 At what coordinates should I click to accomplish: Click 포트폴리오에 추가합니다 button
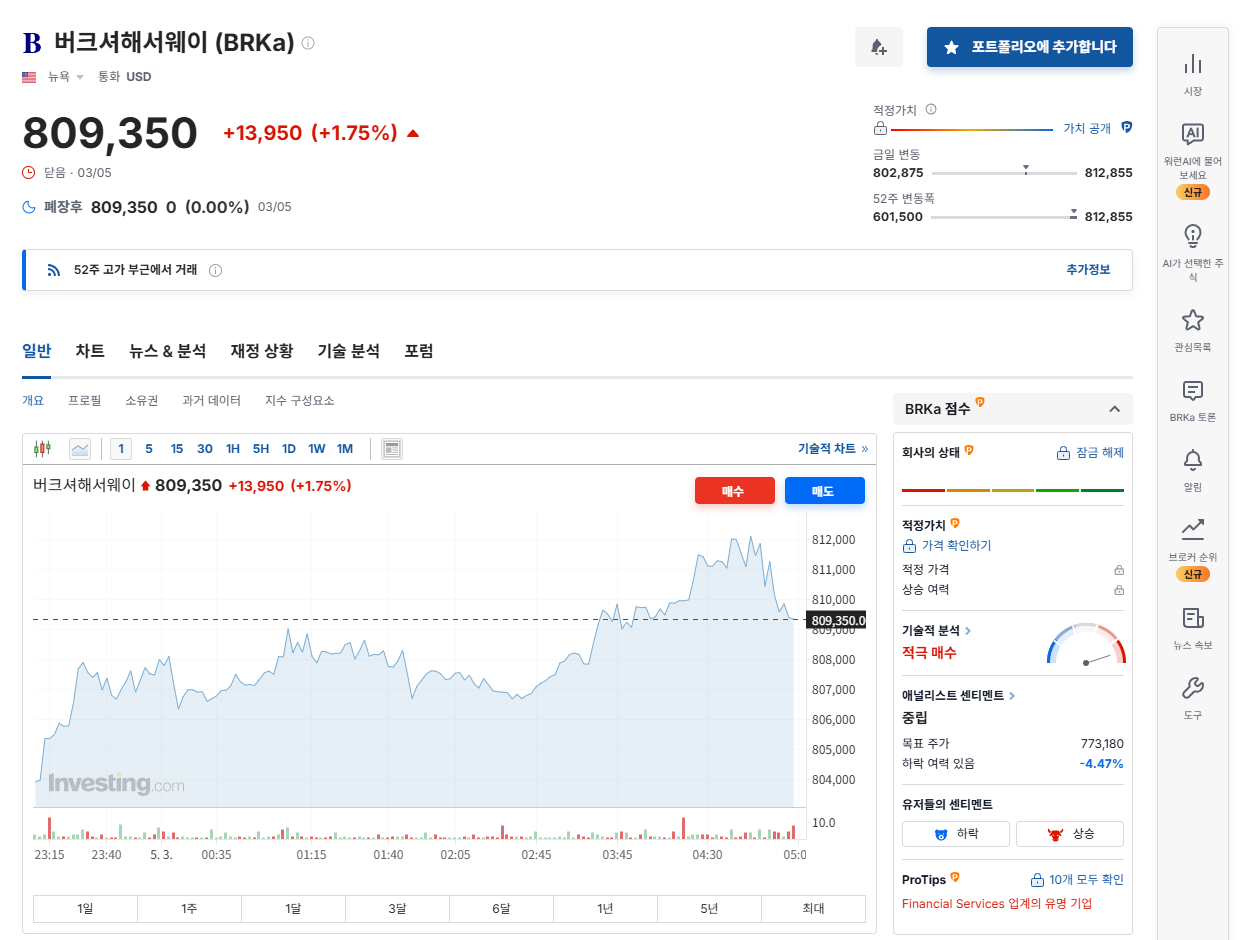point(1030,47)
